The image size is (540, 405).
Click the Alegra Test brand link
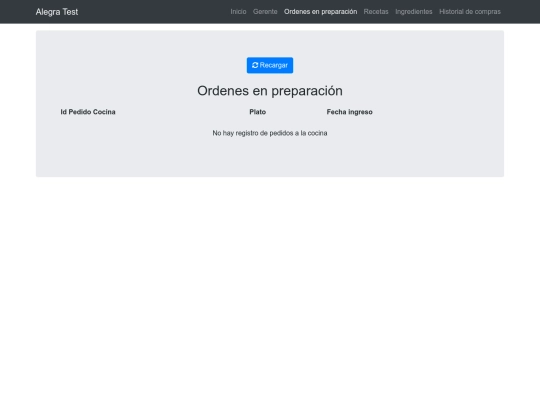pos(57,12)
